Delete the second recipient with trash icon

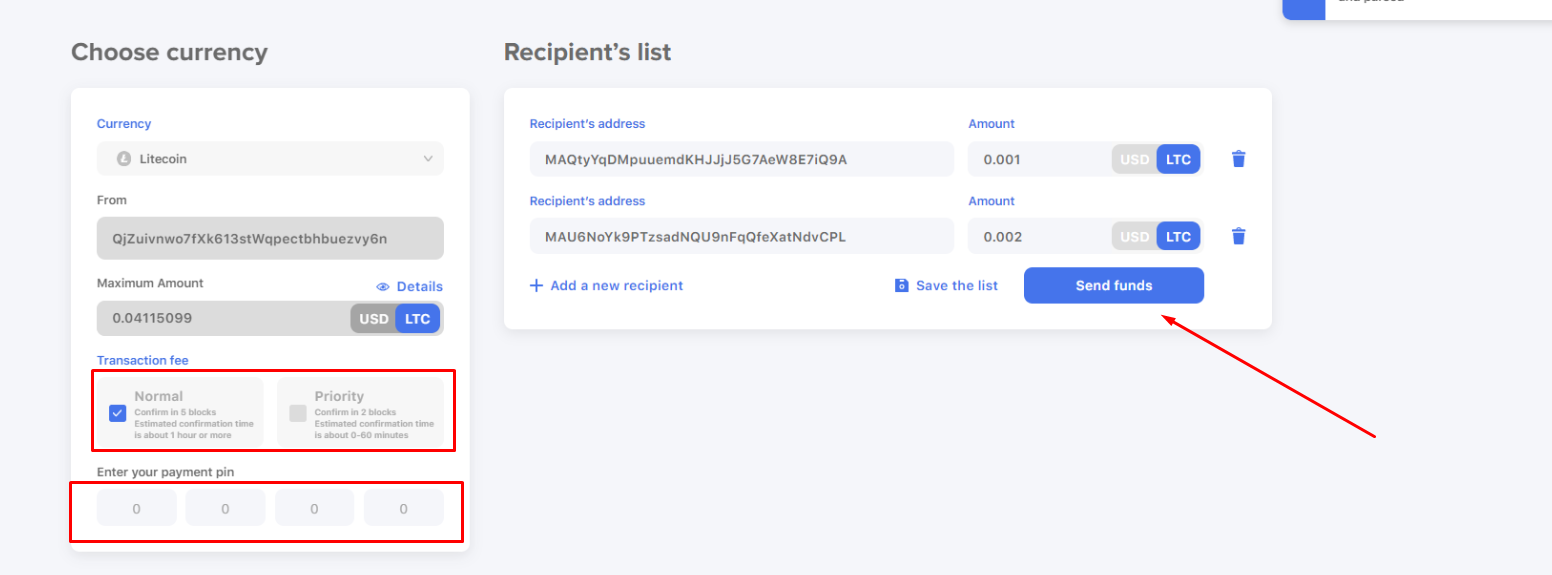(x=1238, y=236)
